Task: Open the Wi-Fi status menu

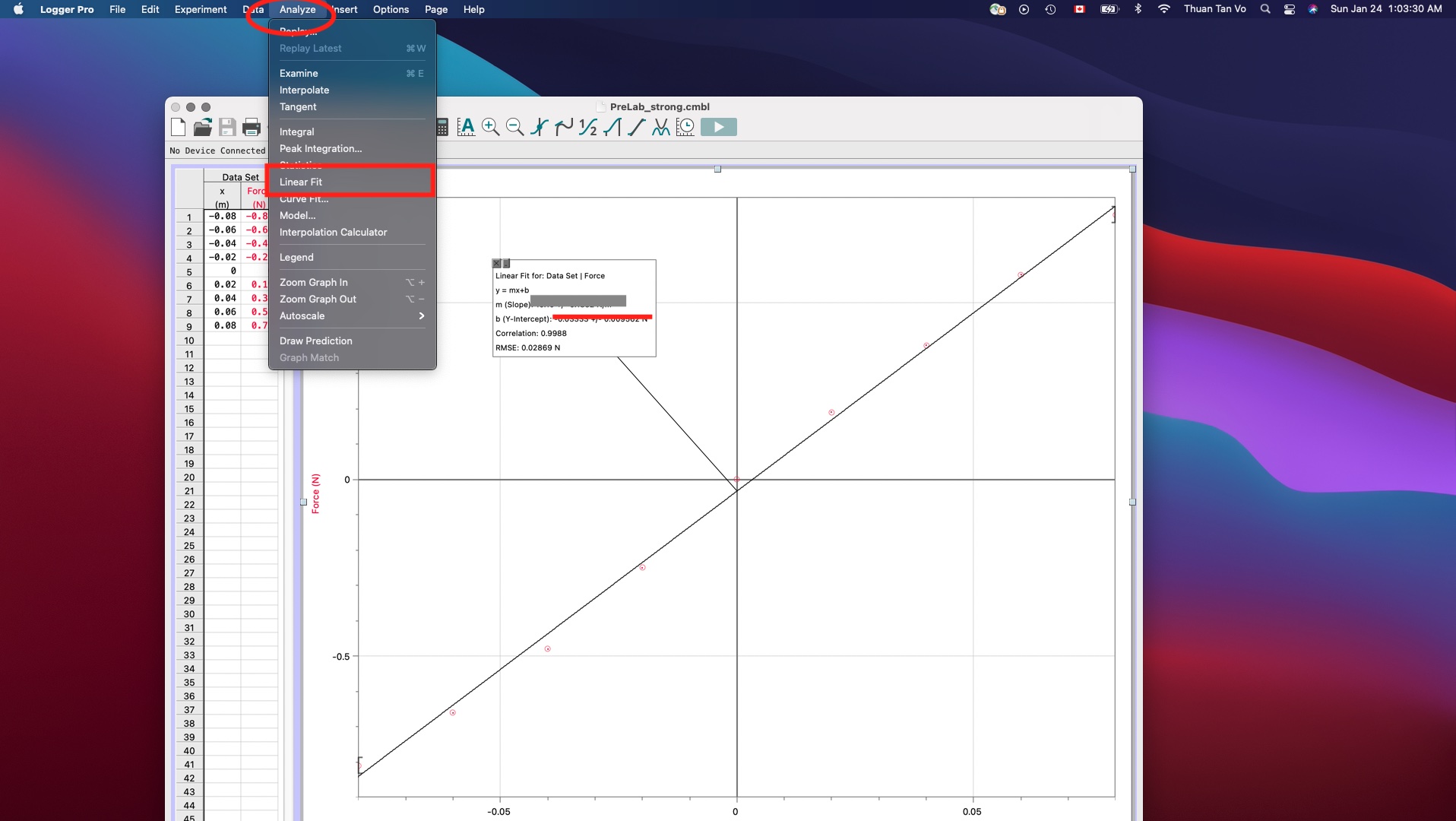Action: point(1164,9)
